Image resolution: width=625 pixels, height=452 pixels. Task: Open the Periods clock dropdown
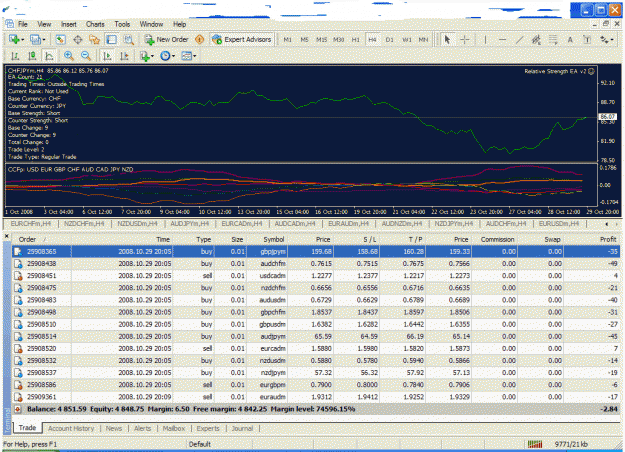click(167, 56)
